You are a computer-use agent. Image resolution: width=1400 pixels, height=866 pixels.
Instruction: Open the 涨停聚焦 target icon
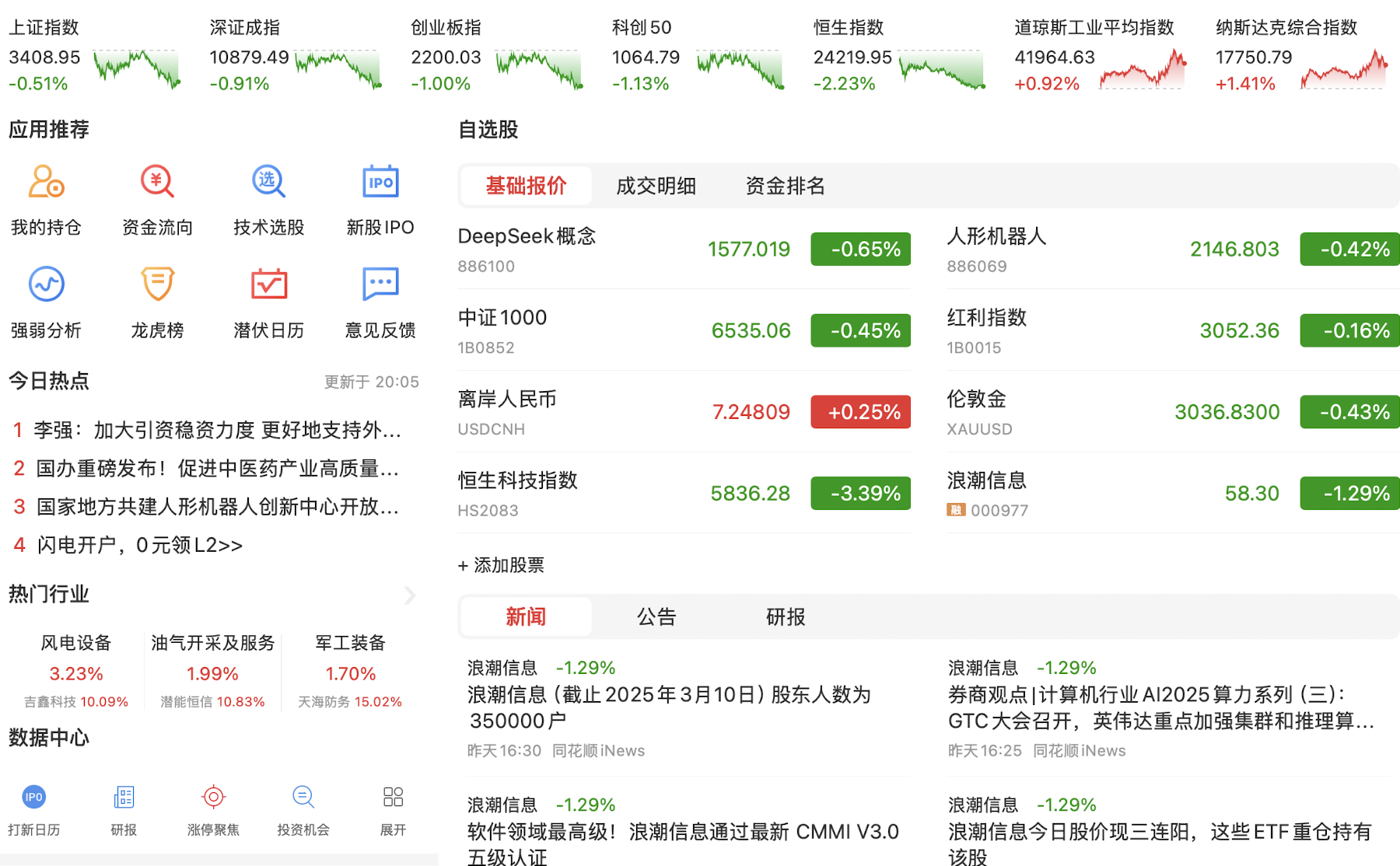[213, 797]
